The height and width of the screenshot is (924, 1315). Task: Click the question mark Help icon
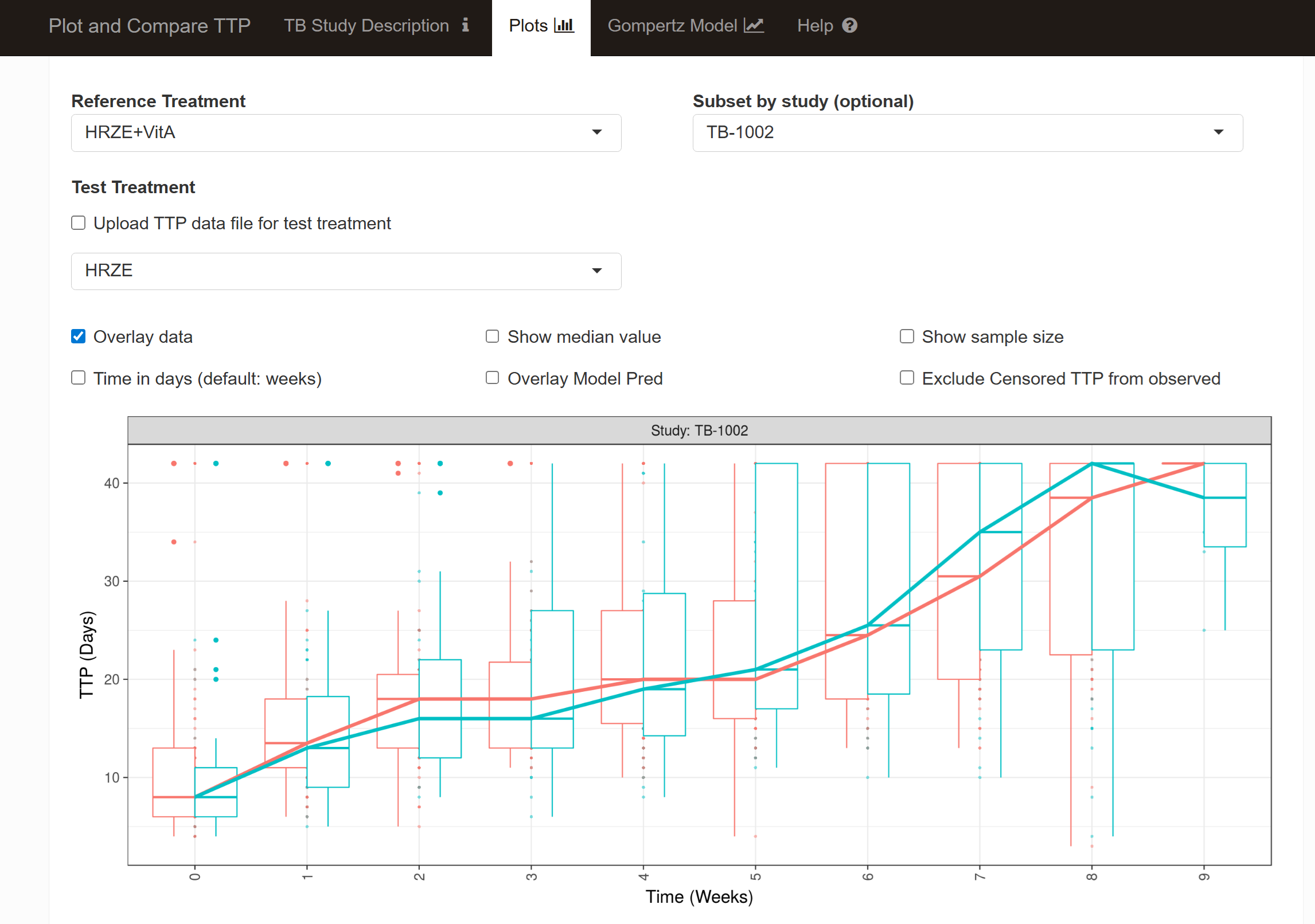click(x=849, y=25)
